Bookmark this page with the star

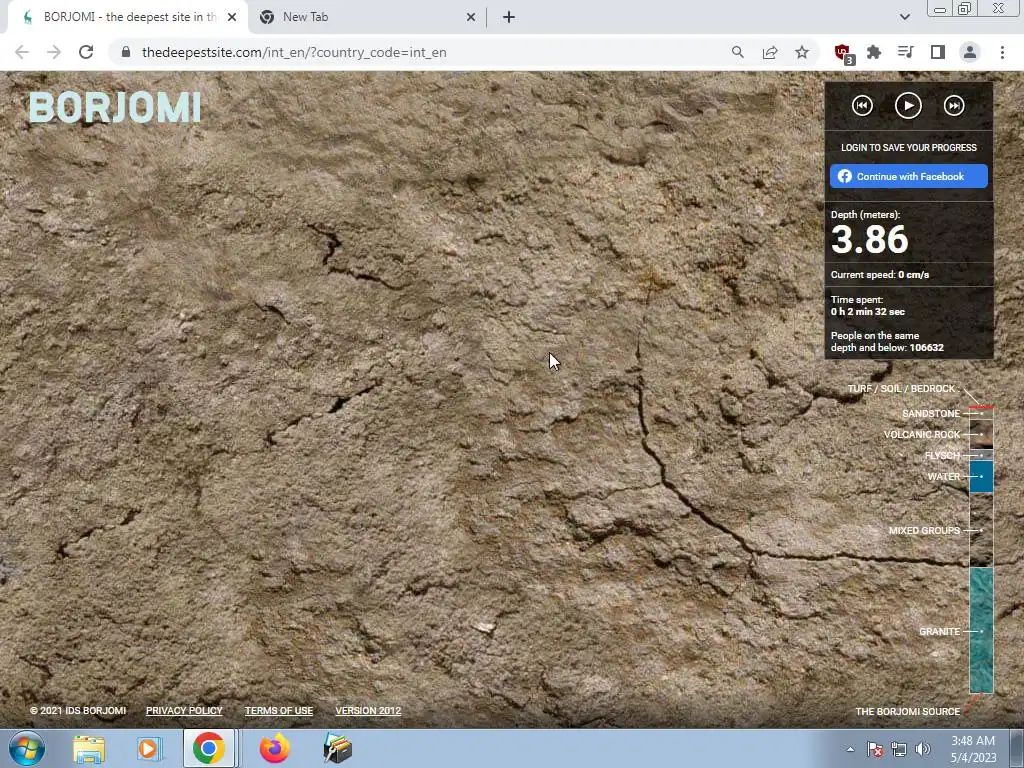802,52
